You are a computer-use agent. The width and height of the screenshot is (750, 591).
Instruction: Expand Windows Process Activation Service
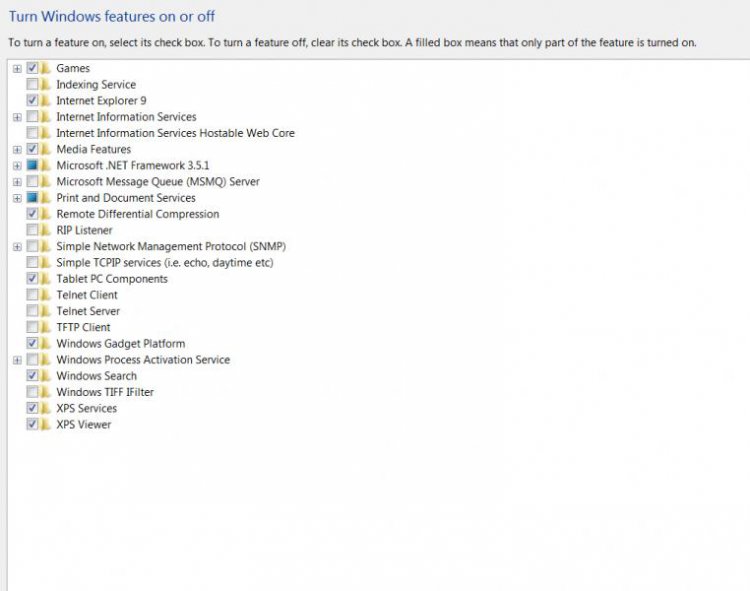(x=17, y=360)
